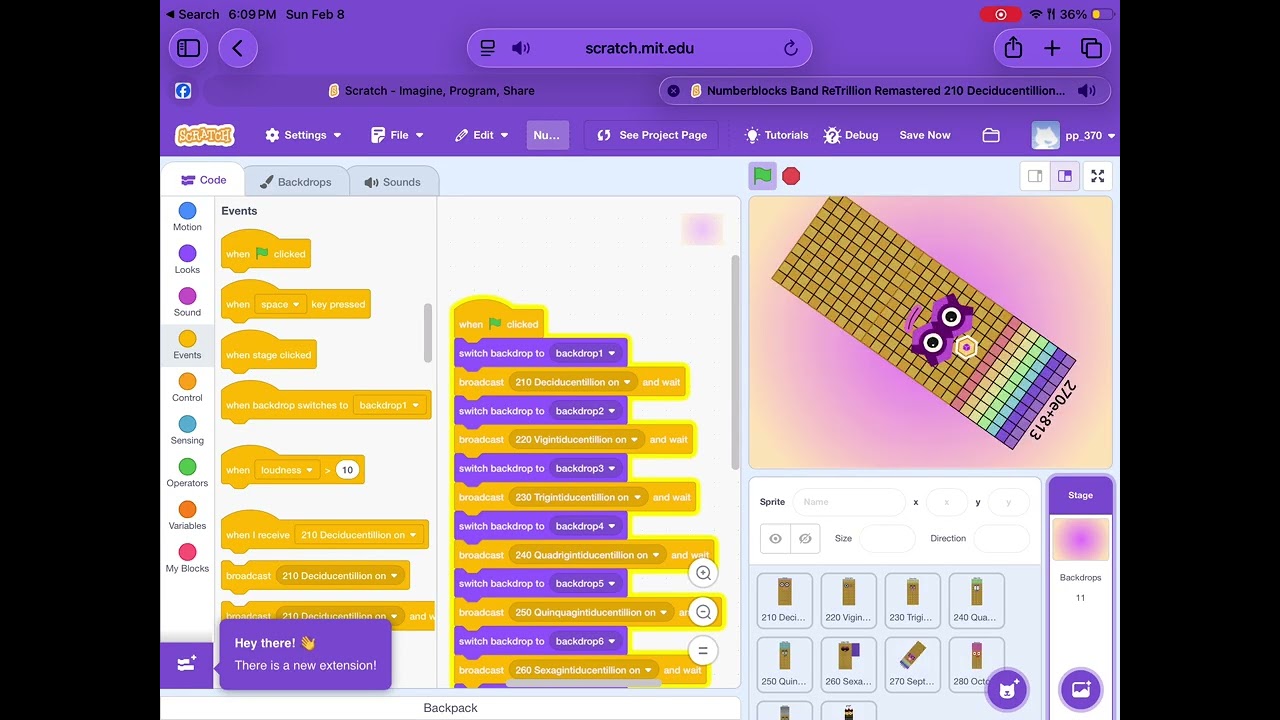Select the 270 Sept sprite thumbnail

(x=912, y=664)
